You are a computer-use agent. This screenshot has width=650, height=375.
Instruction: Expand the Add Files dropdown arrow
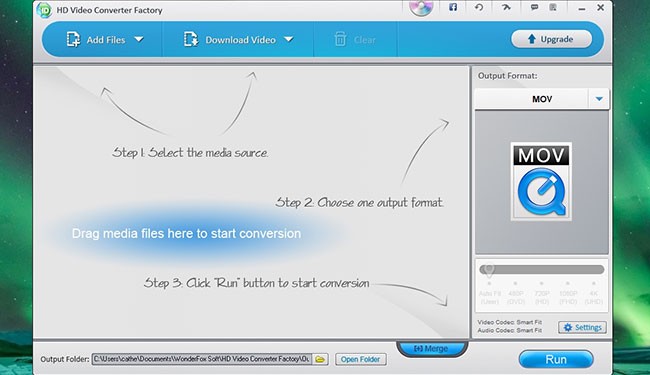pyautogui.click(x=139, y=39)
